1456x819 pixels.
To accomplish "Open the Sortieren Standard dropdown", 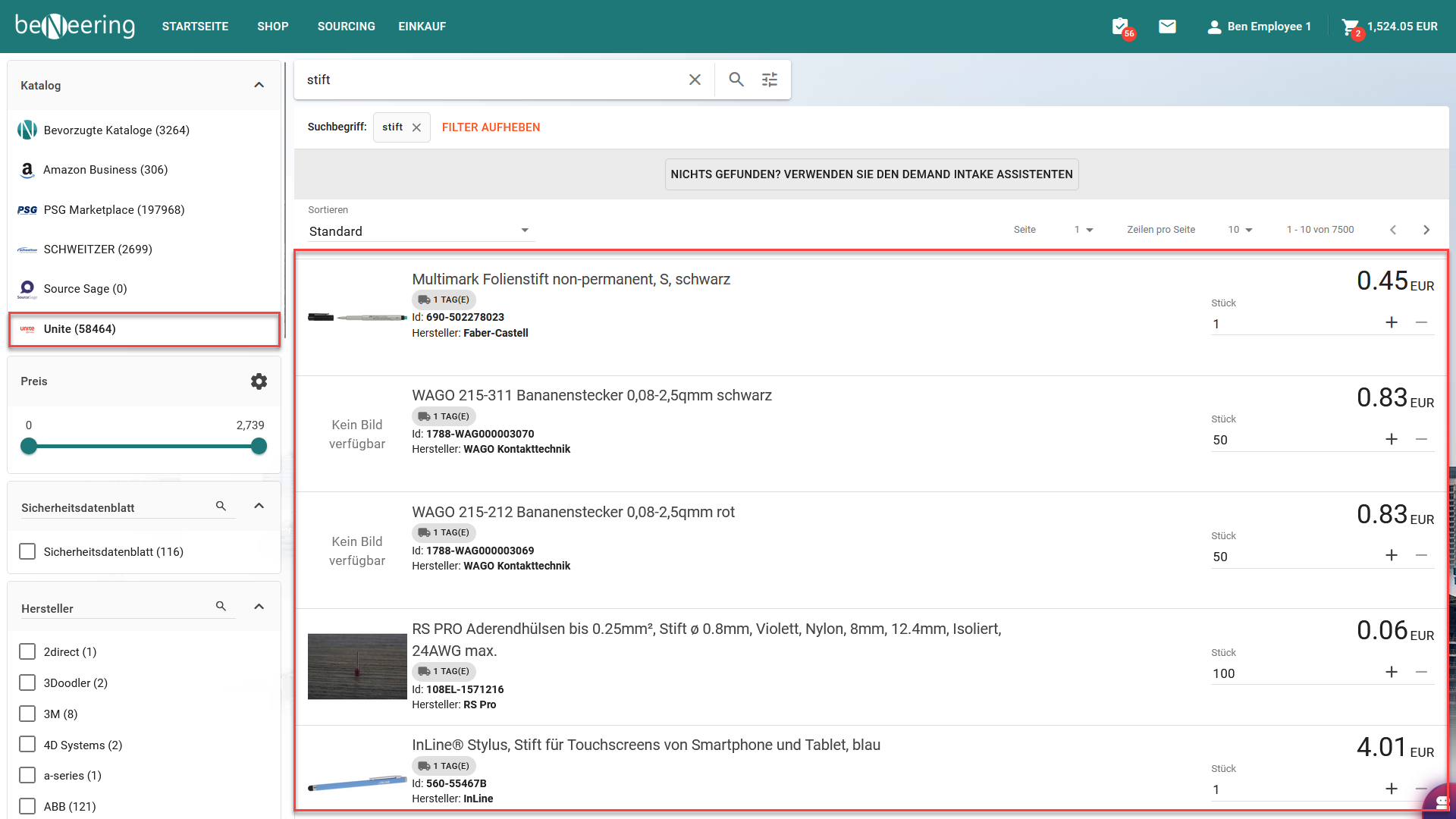I will 419,231.
